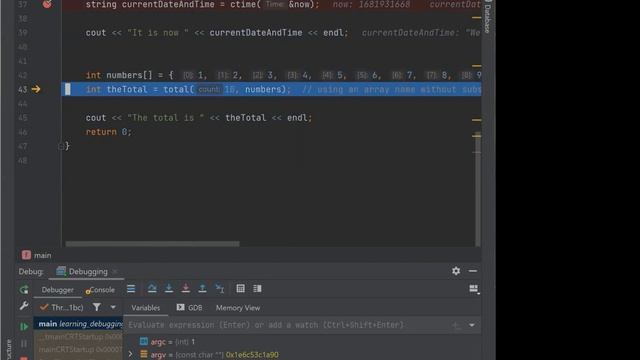Add watch with plus icon
Viewport: 640px width, 360px height.
click(456, 325)
